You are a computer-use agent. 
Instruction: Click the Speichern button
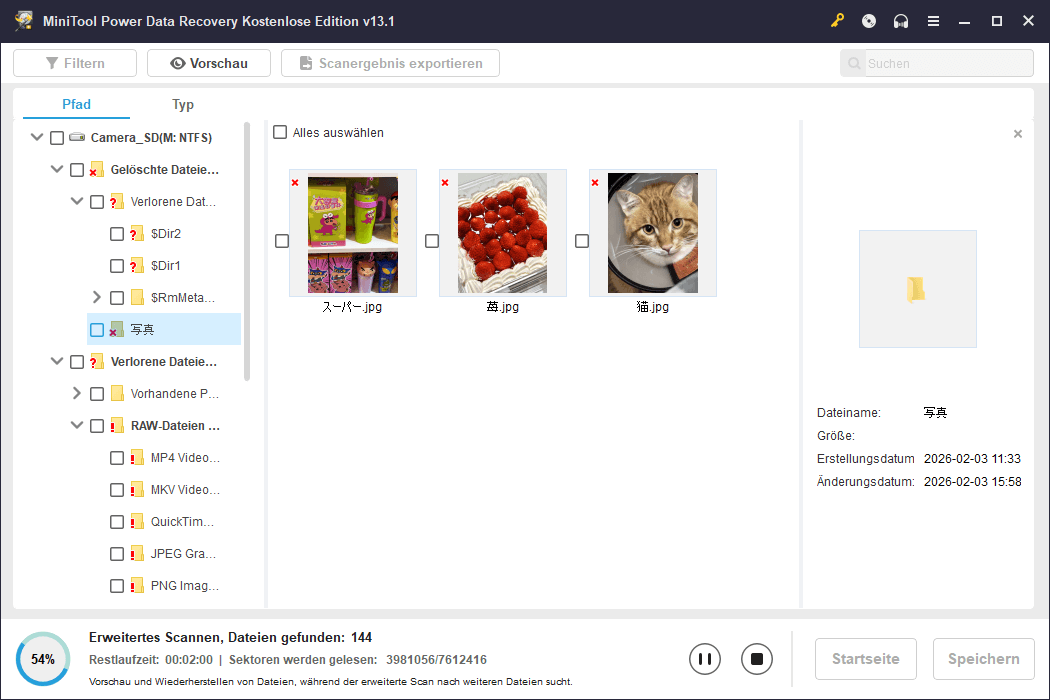tap(984, 659)
